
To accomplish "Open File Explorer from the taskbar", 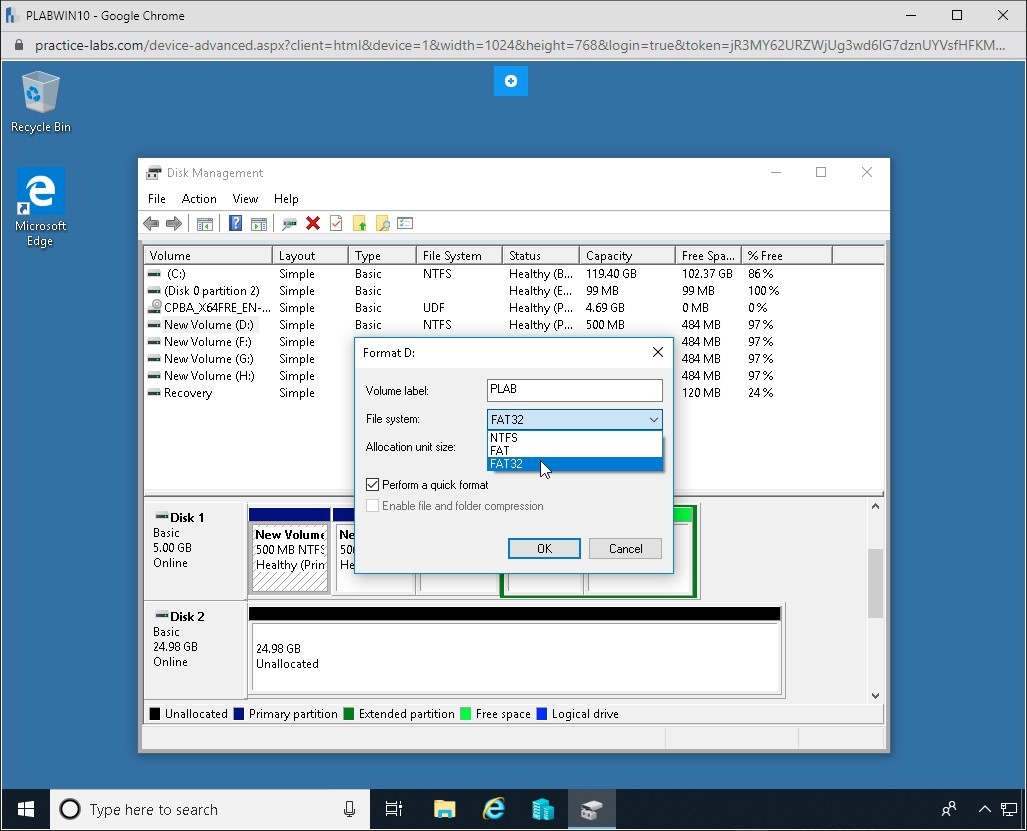I will (x=445, y=809).
